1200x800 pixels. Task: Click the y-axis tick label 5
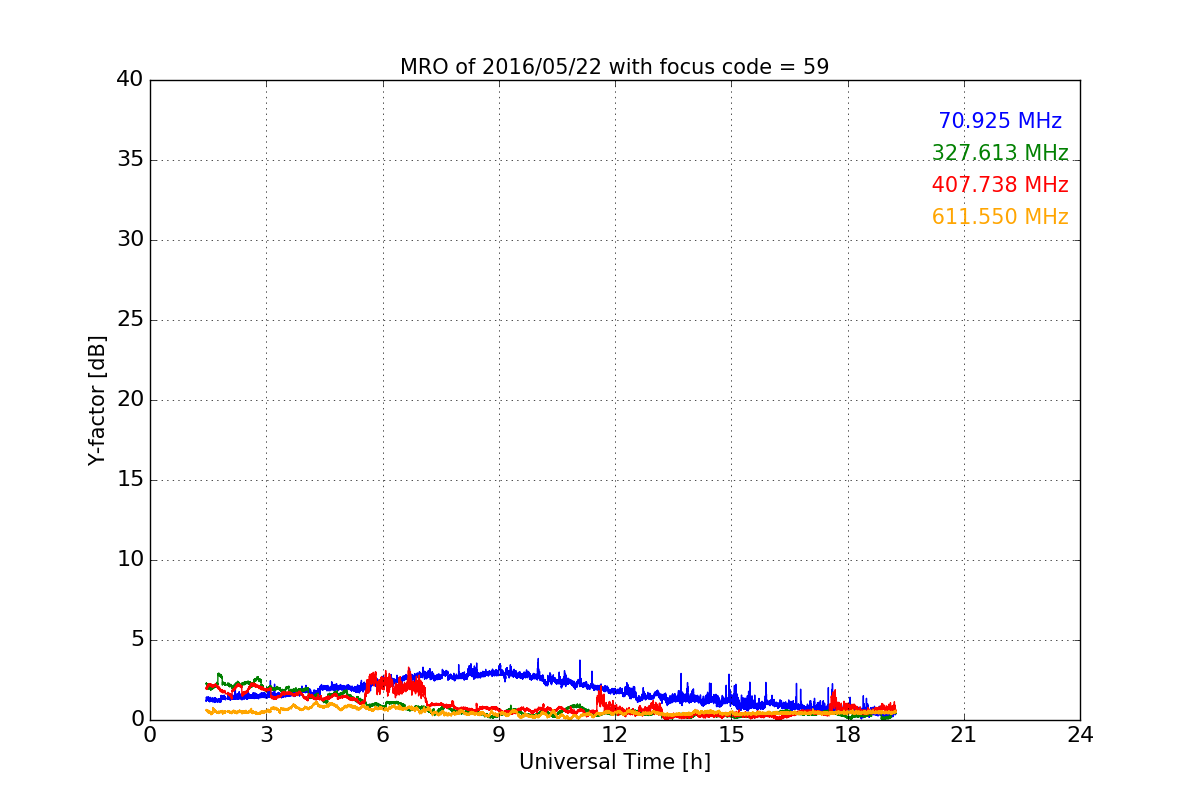(x=136, y=640)
